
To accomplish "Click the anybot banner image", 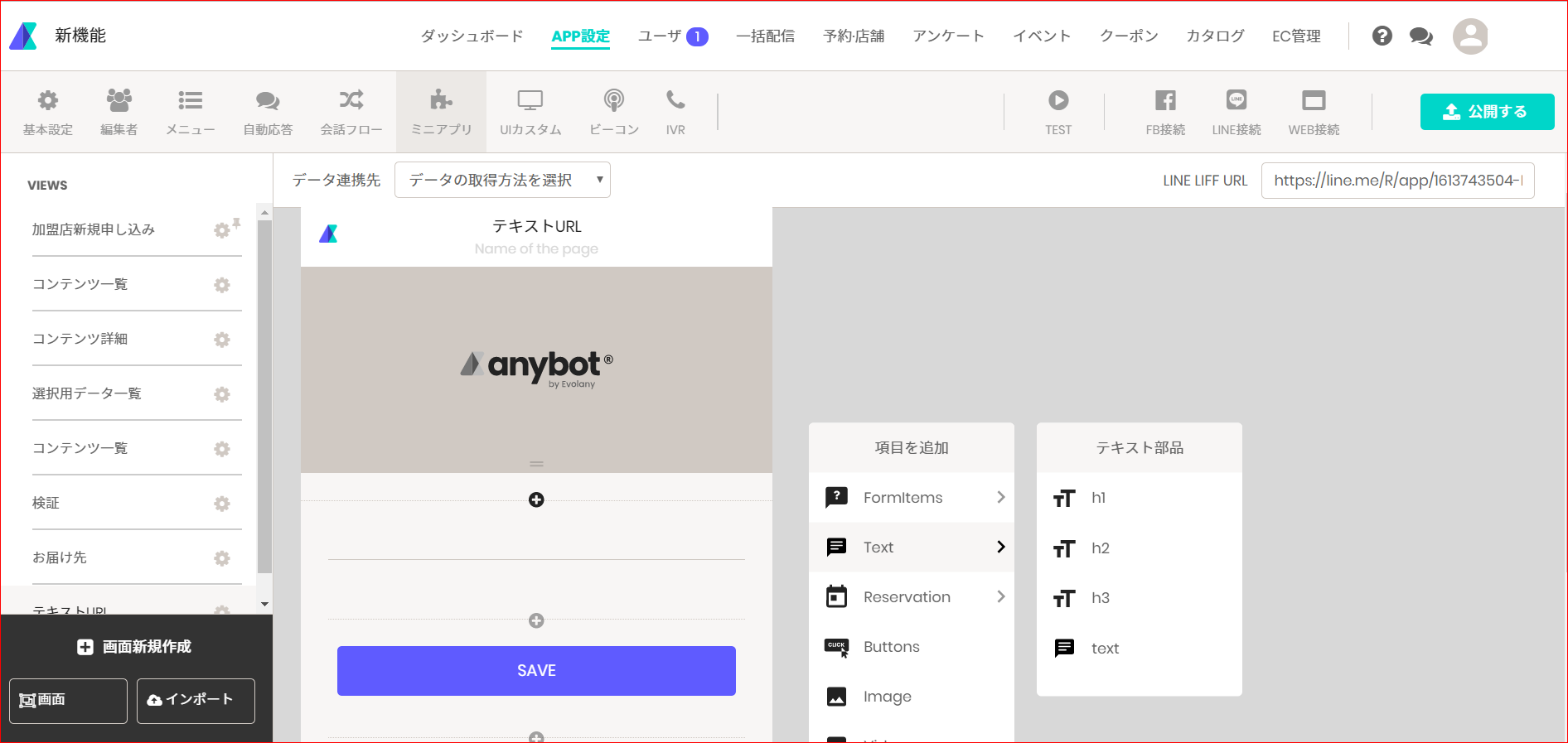I will [536, 369].
